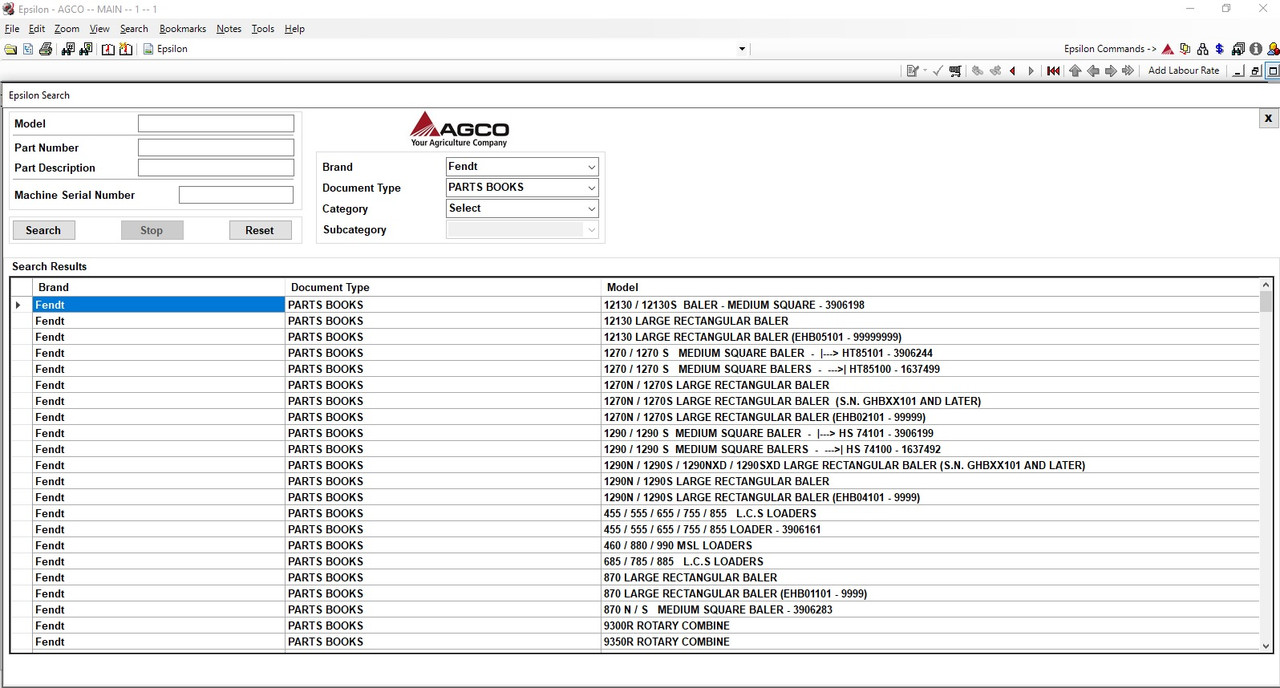
Task: Click the user icon at far right
Action: 1273,49
